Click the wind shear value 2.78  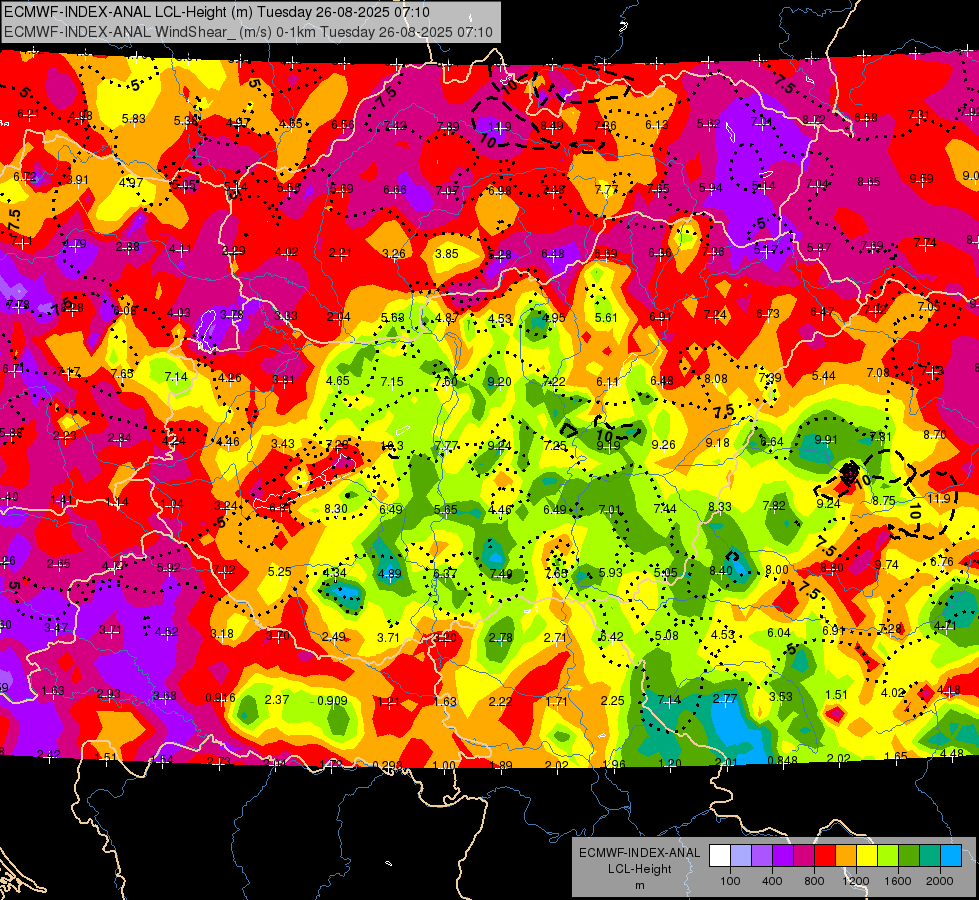(501, 638)
